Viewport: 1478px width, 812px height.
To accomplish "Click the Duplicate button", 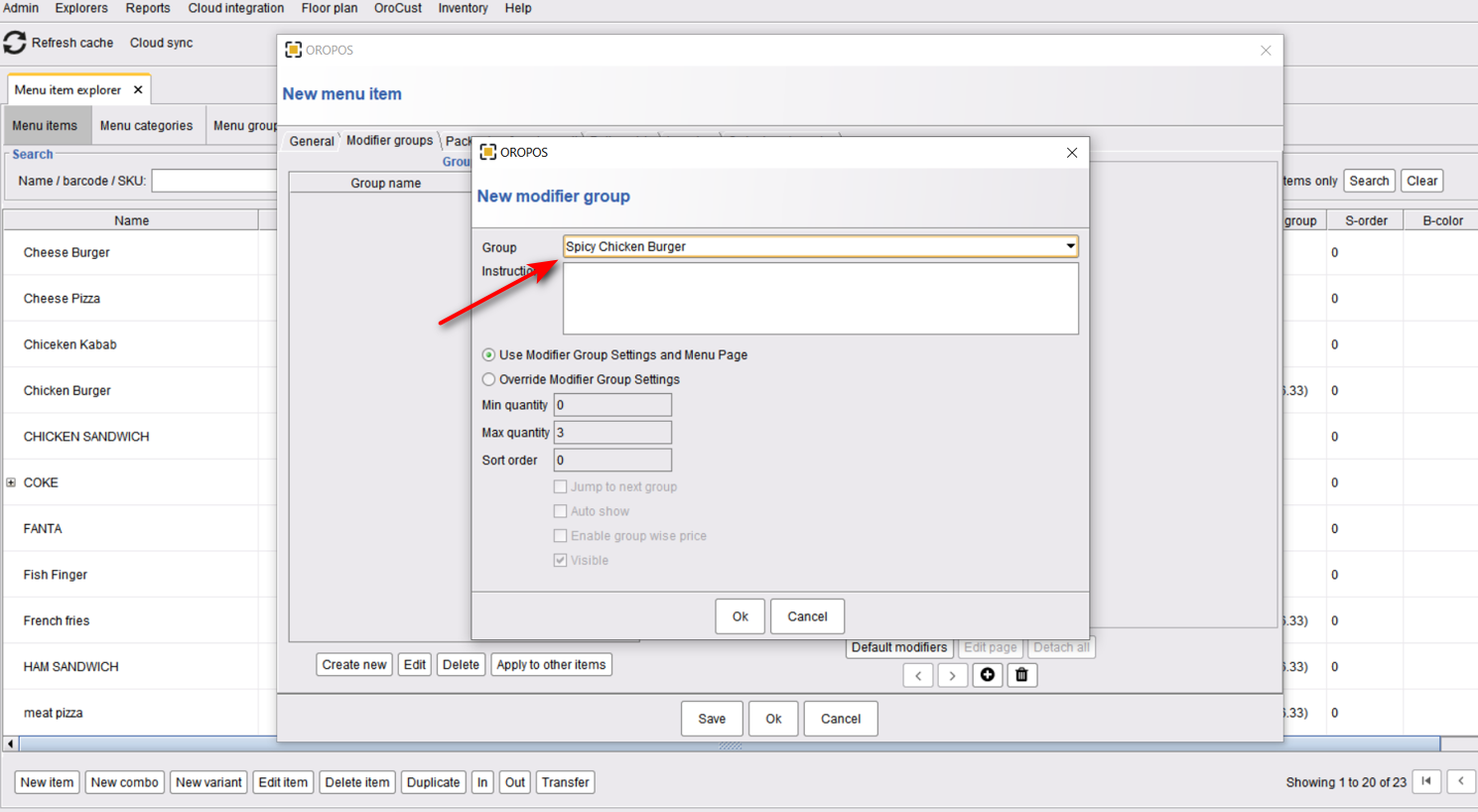I will click(433, 782).
